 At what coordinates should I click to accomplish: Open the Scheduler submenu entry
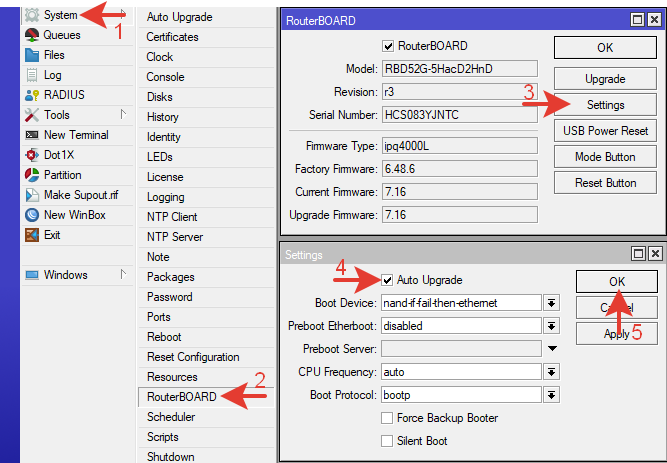point(206,417)
